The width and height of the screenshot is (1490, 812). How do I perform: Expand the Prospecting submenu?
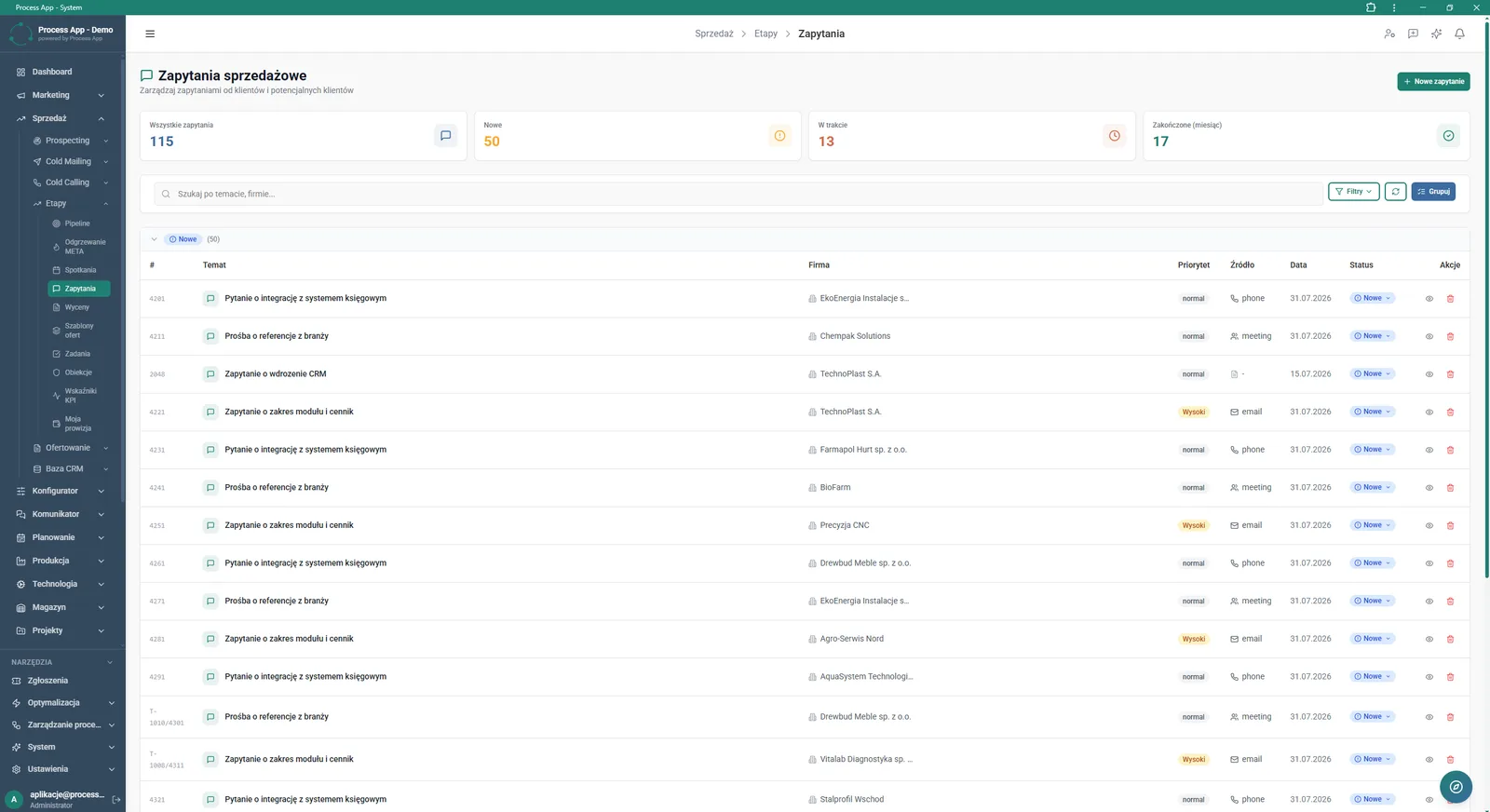click(71, 141)
